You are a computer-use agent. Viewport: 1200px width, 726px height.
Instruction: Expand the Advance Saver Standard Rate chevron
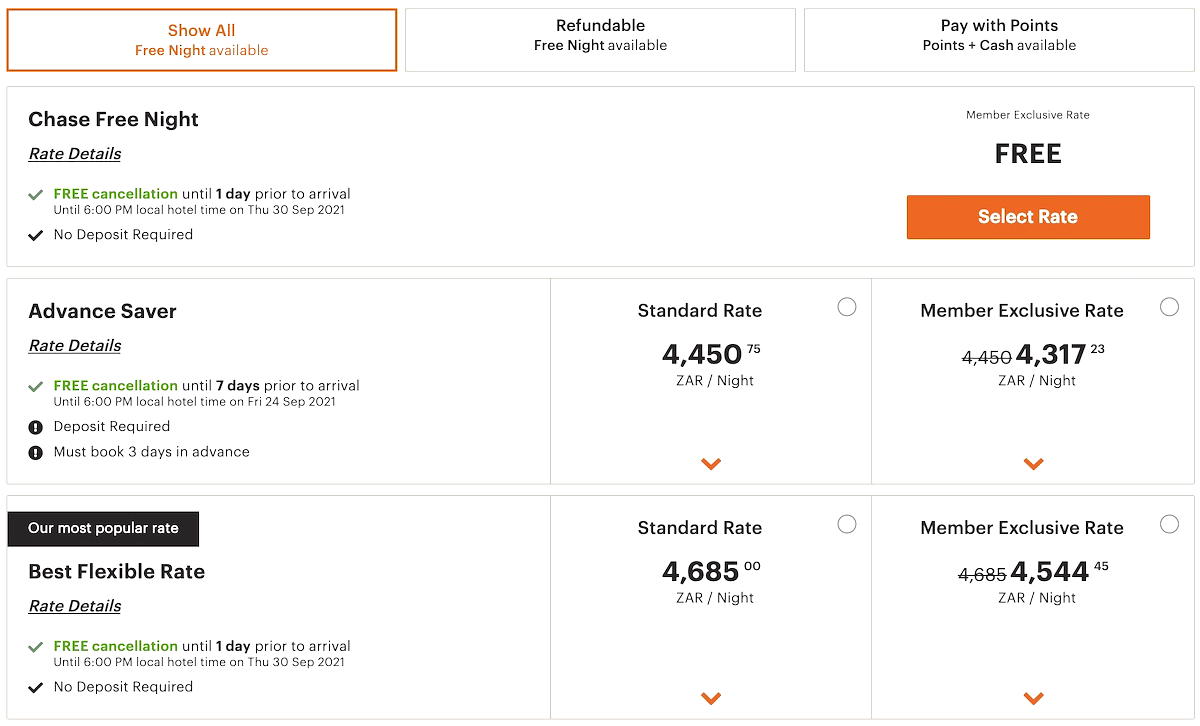click(711, 464)
